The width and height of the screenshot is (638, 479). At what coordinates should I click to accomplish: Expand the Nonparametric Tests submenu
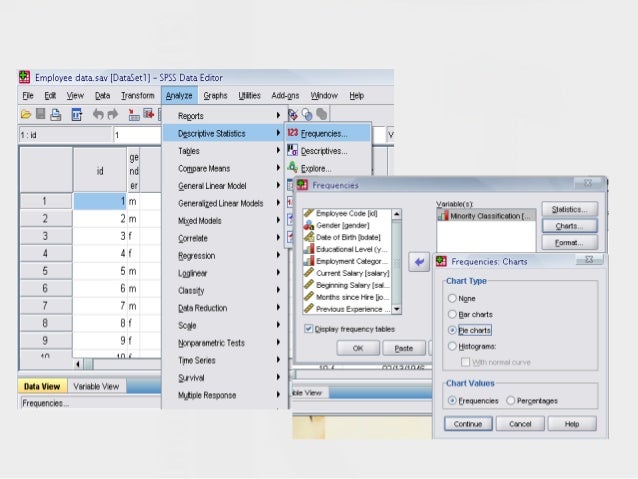[x=226, y=343]
